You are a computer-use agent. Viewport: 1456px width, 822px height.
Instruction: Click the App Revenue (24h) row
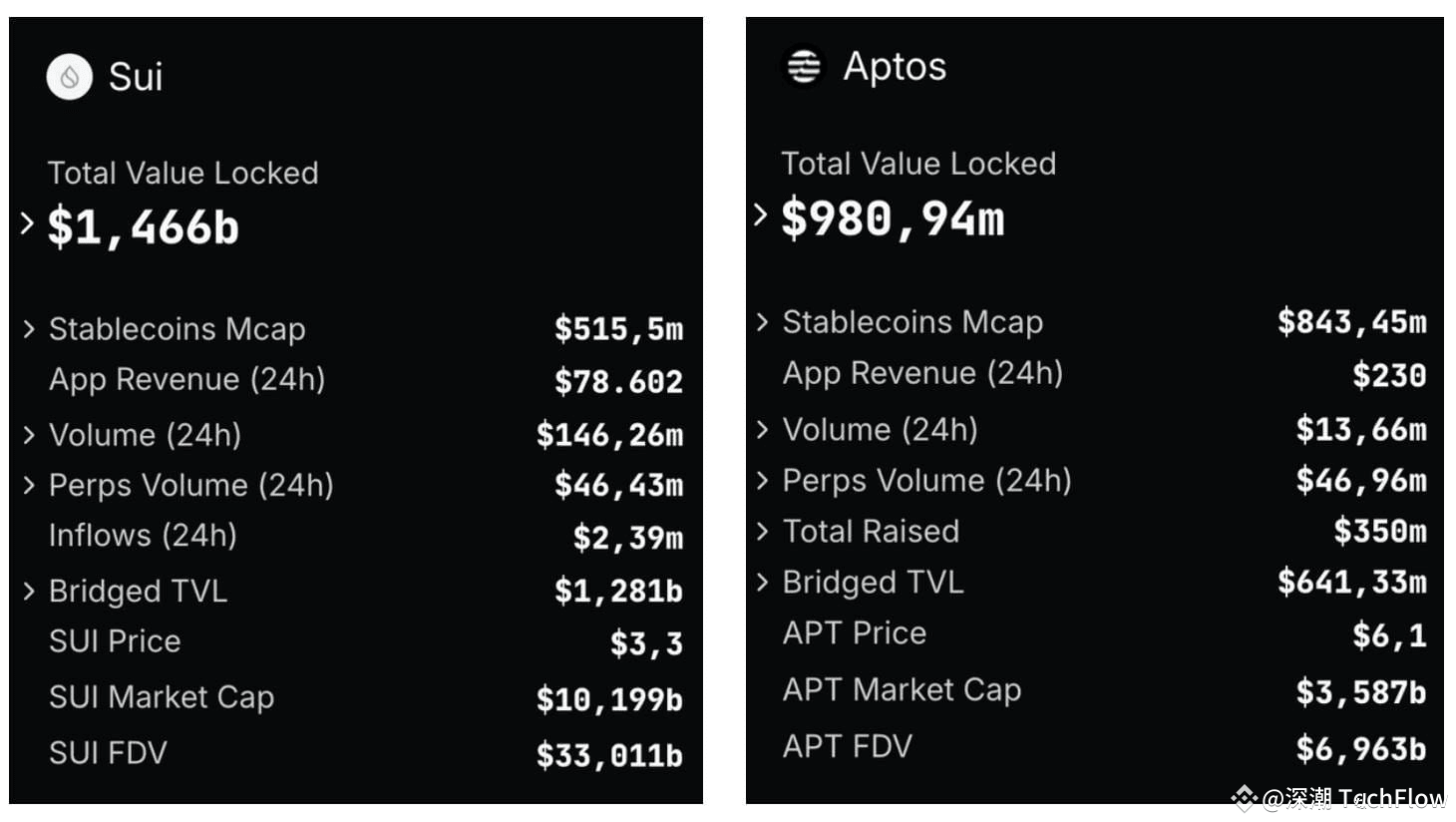click(x=185, y=380)
